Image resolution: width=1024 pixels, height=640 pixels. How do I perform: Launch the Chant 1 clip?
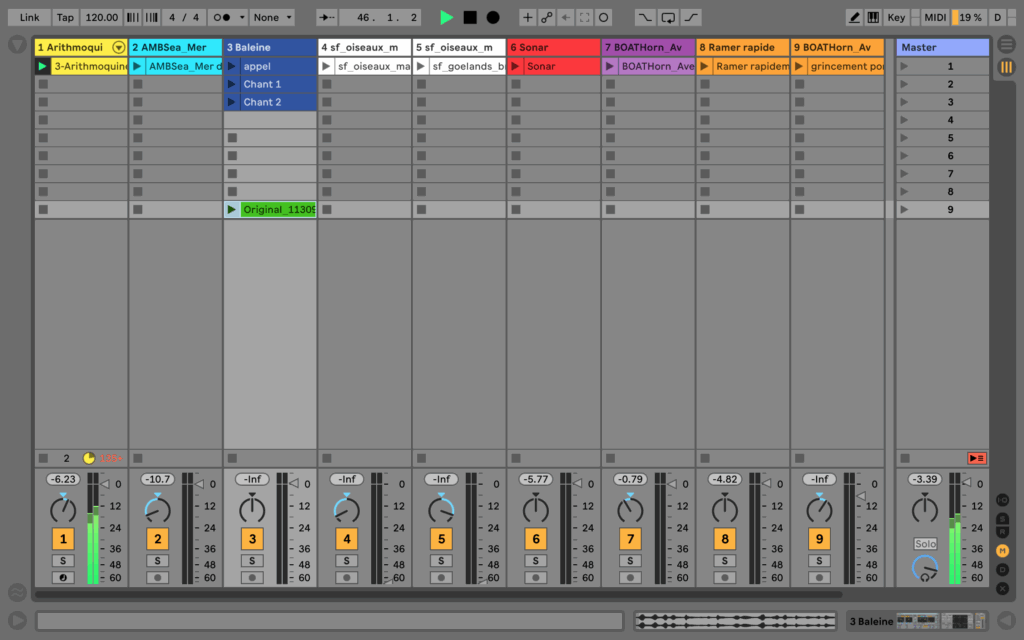click(232, 84)
